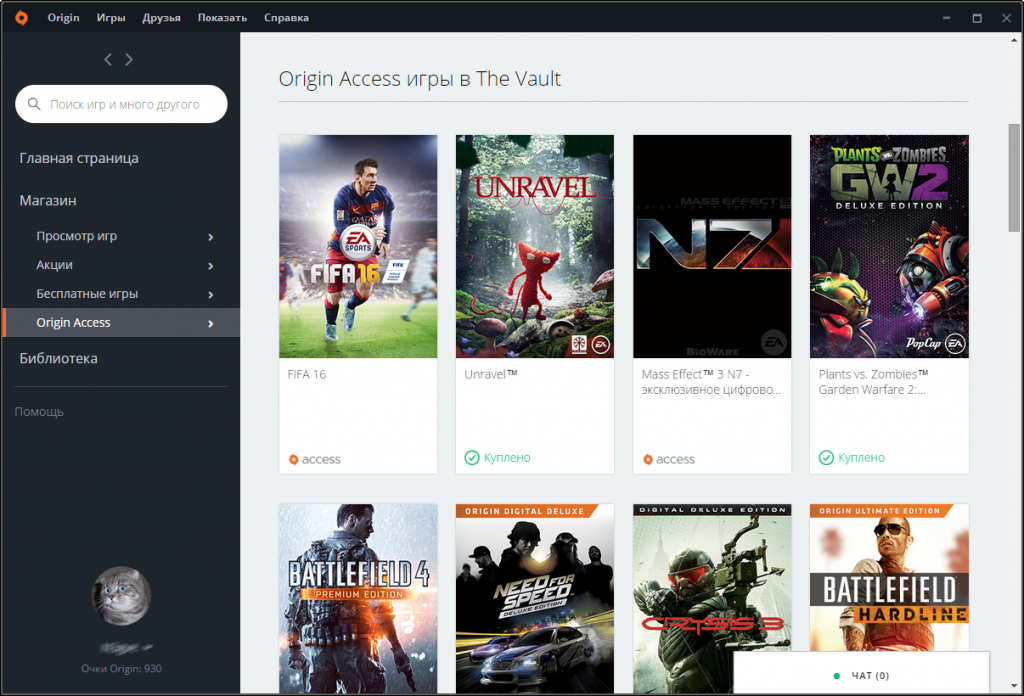Open the ЧАТ (0) chat panel
The width and height of the screenshot is (1024, 696).
coord(861,675)
